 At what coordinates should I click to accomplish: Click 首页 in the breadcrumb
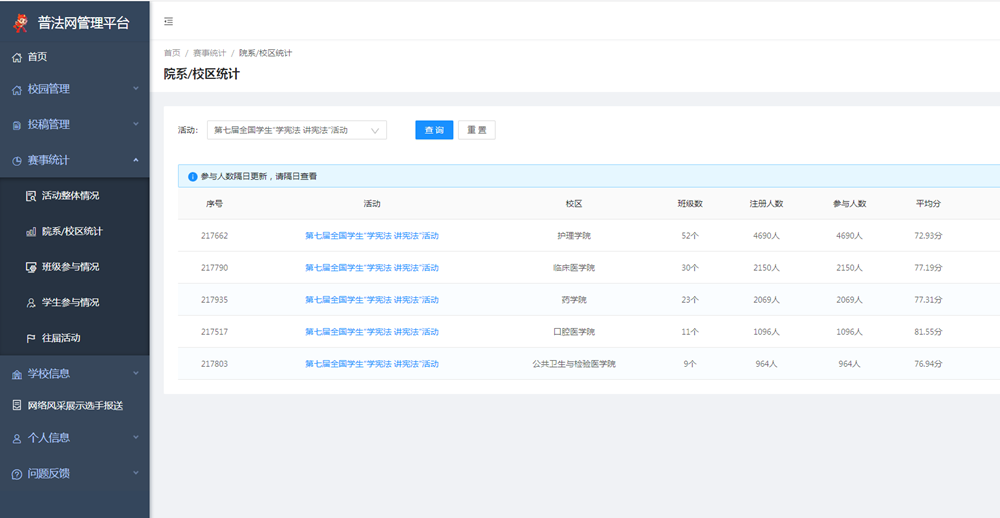click(172, 53)
